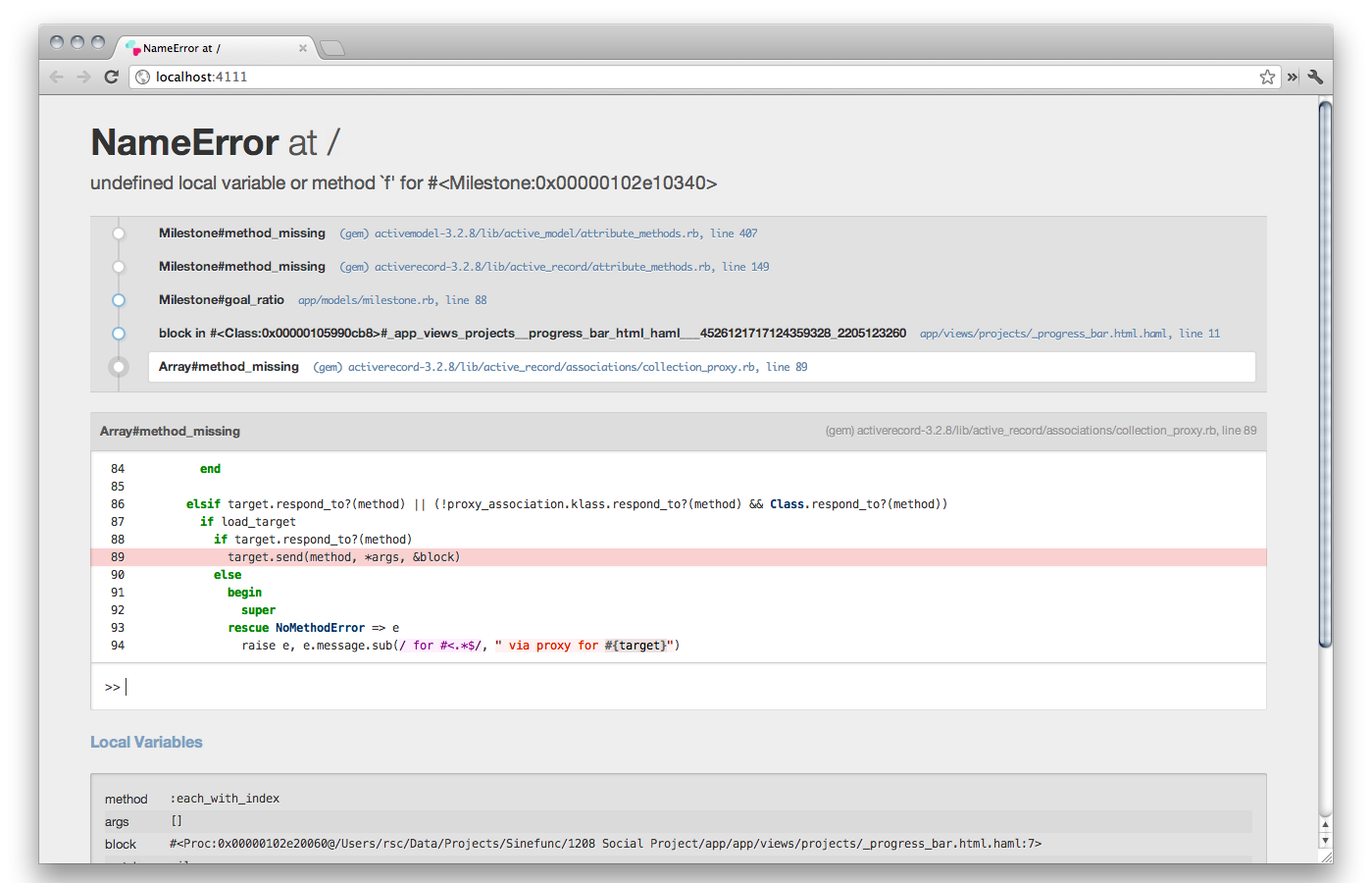Open the wrench settings menu
Screen dimensions: 1372x883
tap(1315, 77)
